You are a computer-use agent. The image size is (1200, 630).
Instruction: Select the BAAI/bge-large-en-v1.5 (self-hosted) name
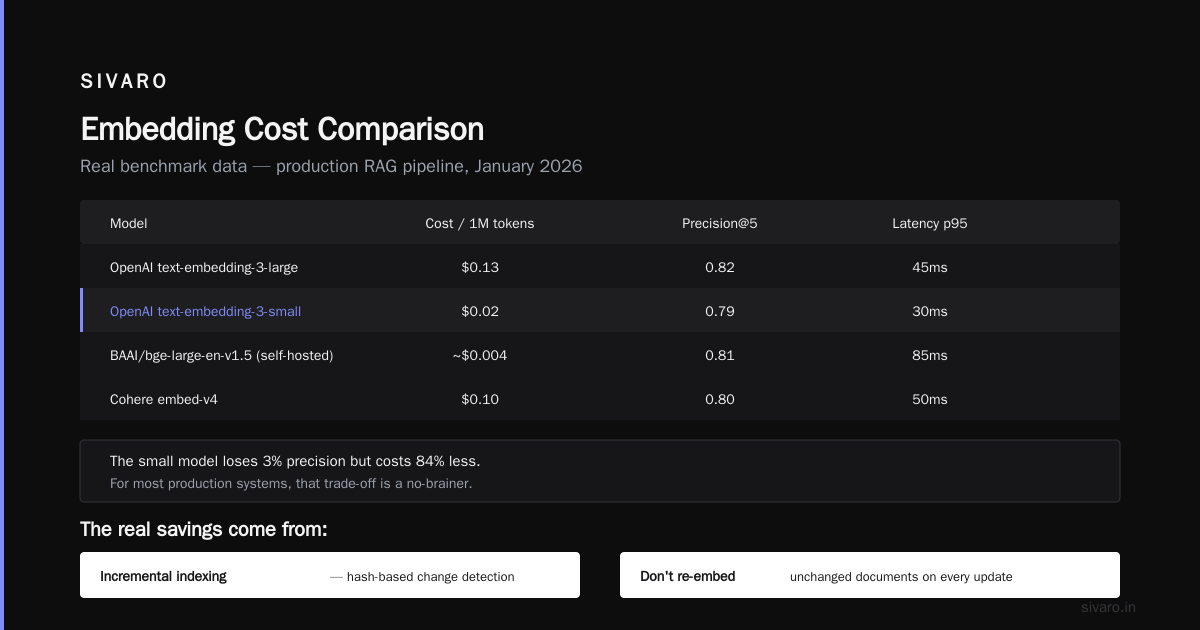221,355
